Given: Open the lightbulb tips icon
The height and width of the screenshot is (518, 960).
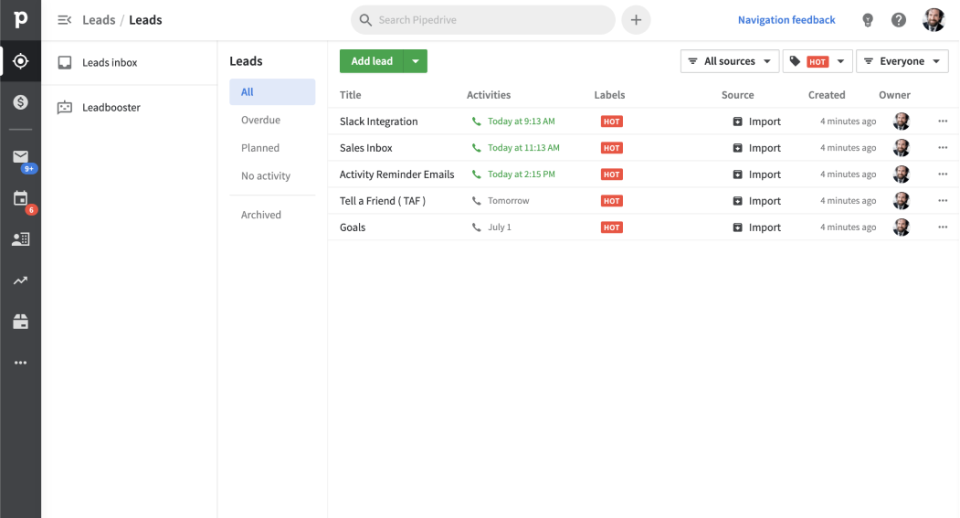Looking at the screenshot, I should pyautogui.click(x=868, y=20).
